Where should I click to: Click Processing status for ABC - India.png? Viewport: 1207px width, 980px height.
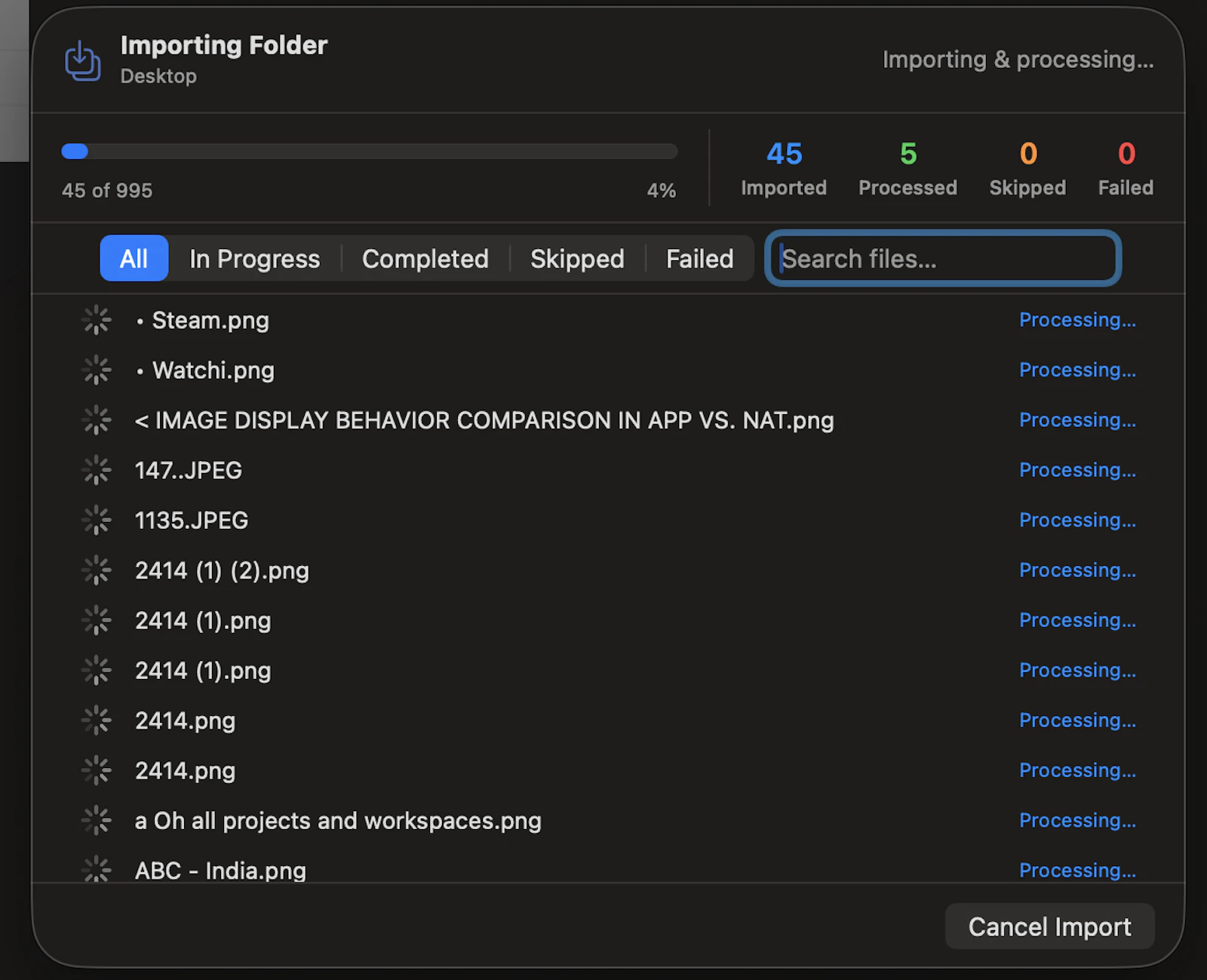coord(1077,870)
